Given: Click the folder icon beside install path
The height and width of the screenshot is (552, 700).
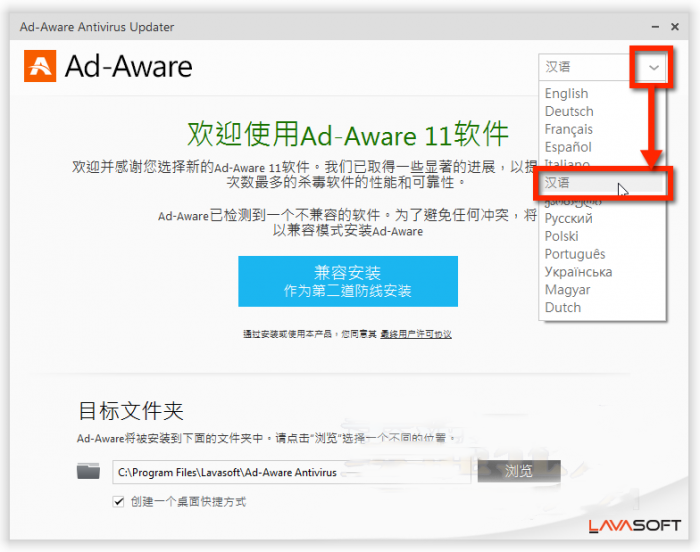Looking at the screenshot, I should coord(88,471).
